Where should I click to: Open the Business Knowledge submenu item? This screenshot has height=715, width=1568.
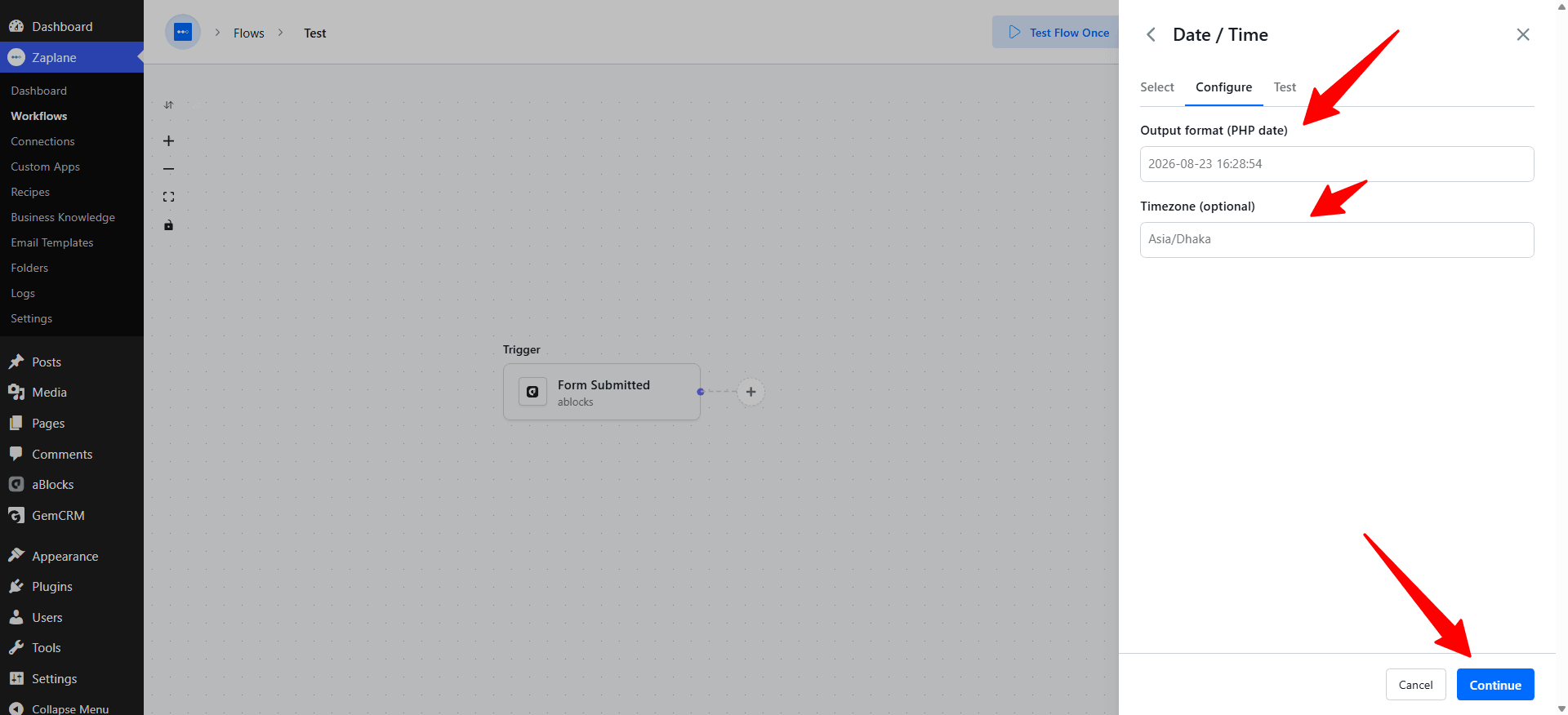(x=63, y=217)
